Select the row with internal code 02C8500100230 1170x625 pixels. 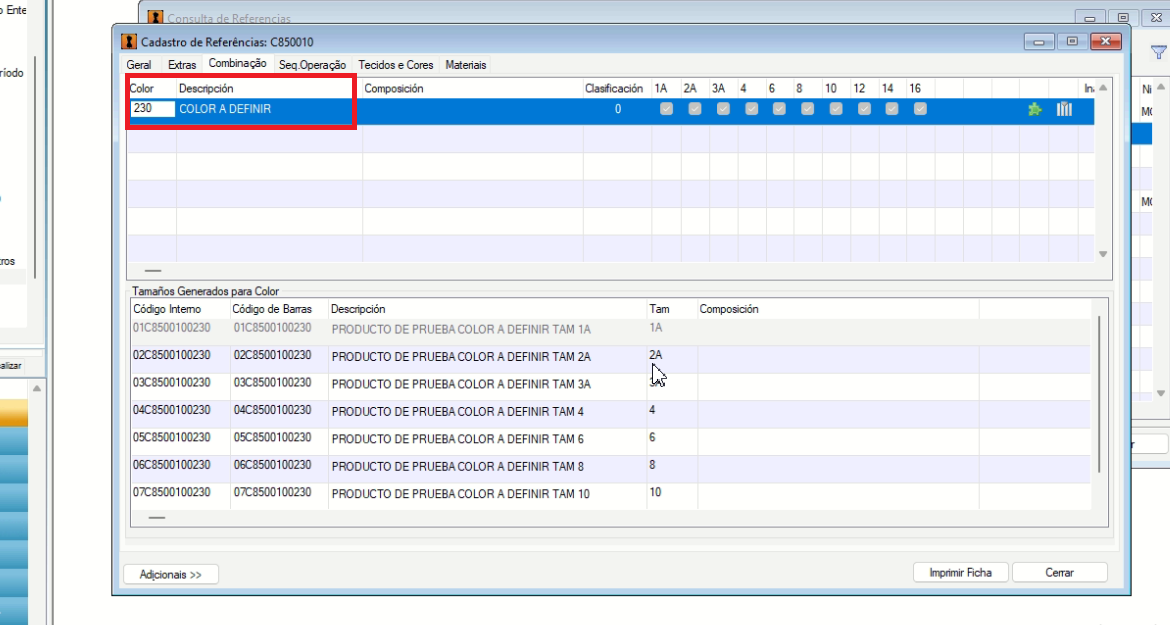tap(610, 357)
